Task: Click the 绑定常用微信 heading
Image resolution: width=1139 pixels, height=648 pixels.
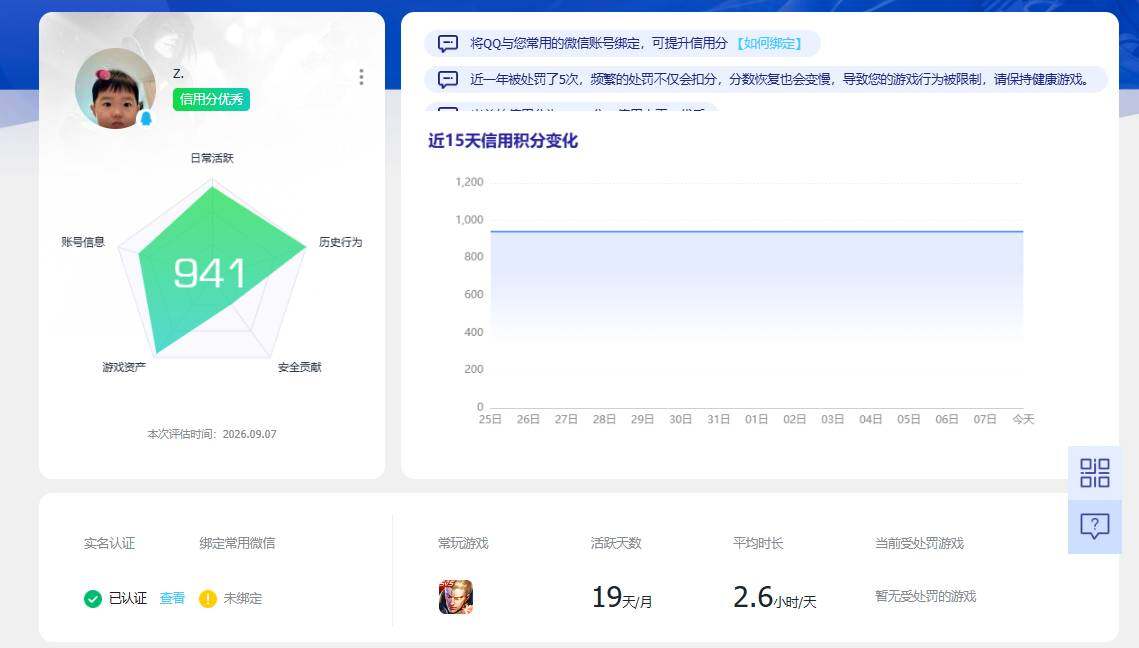Action: [x=238, y=543]
